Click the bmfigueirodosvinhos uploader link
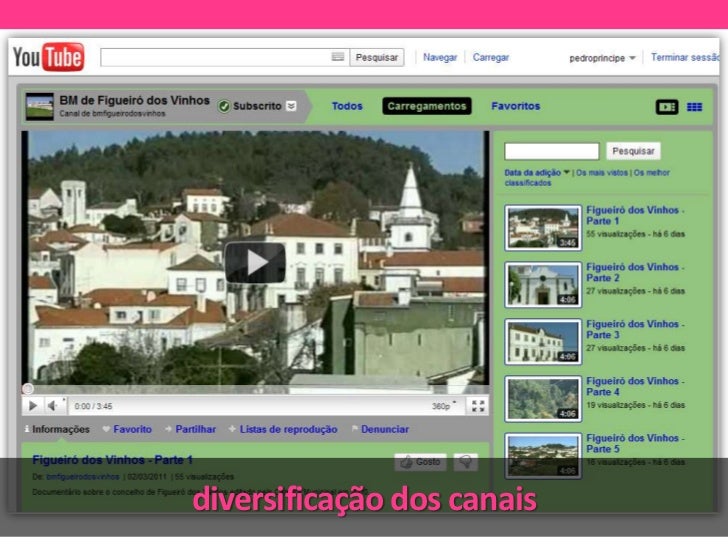Screen dimensions: 728x546 (x=83, y=477)
